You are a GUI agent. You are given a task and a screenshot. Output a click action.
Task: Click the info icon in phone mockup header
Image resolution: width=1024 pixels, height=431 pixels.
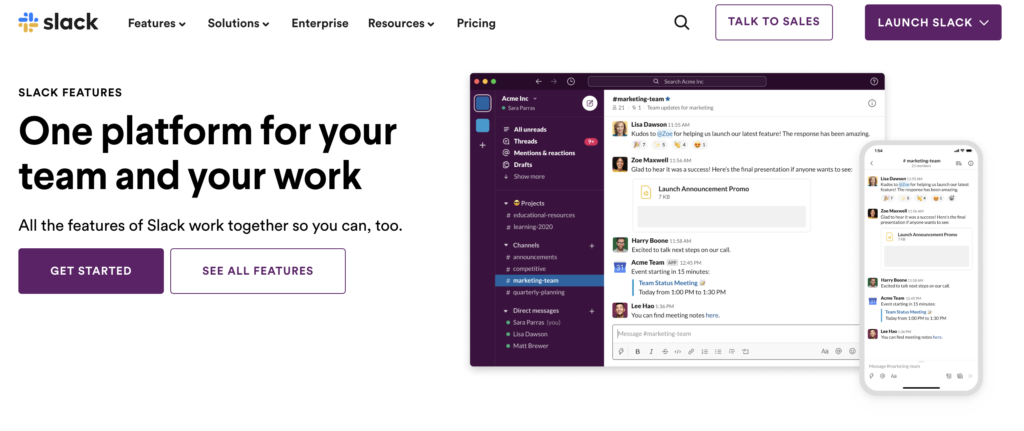click(970, 163)
